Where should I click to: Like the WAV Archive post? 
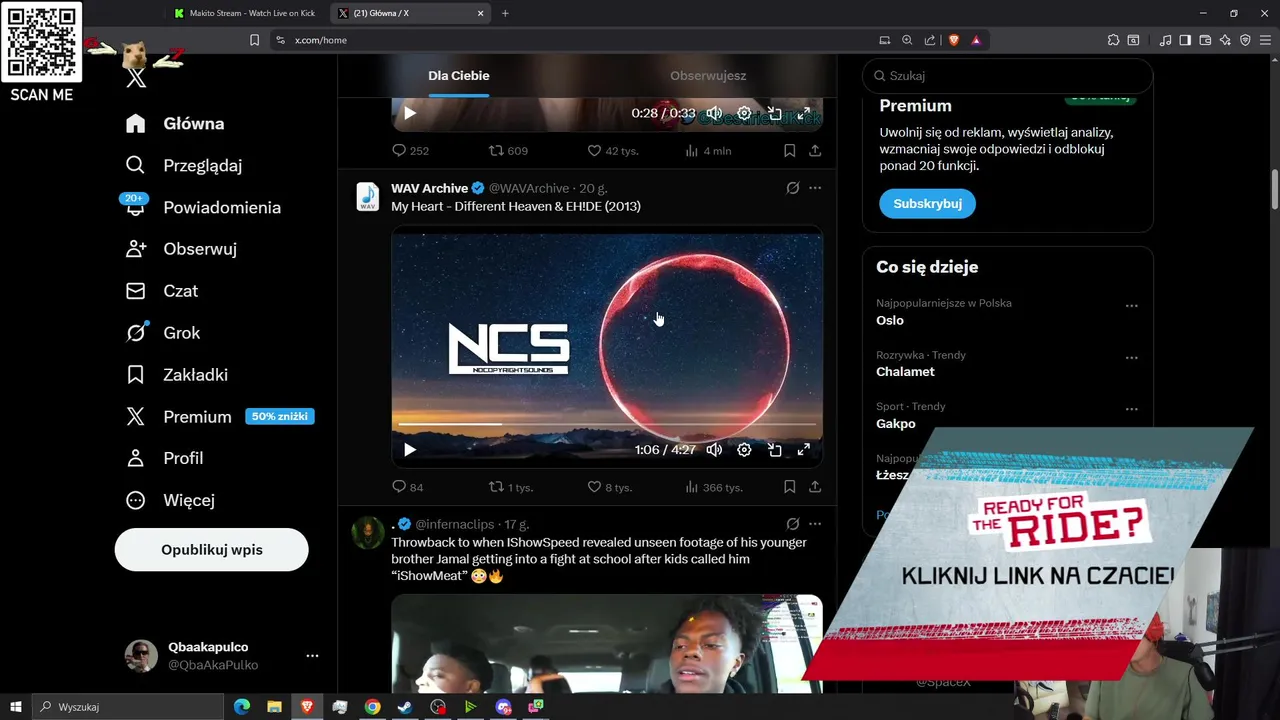[609, 487]
